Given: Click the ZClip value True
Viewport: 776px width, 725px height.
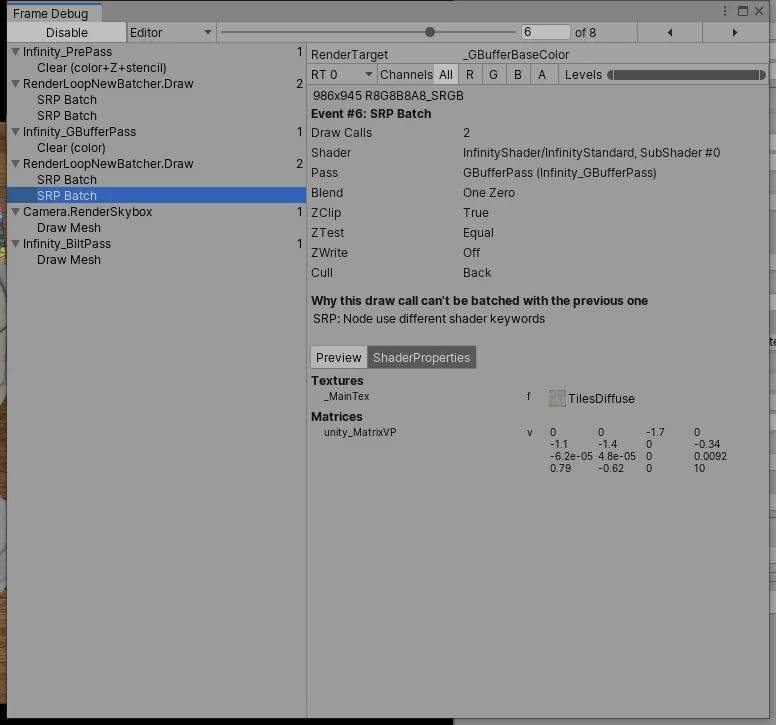Looking at the screenshot, I should (x=476, y=213).
